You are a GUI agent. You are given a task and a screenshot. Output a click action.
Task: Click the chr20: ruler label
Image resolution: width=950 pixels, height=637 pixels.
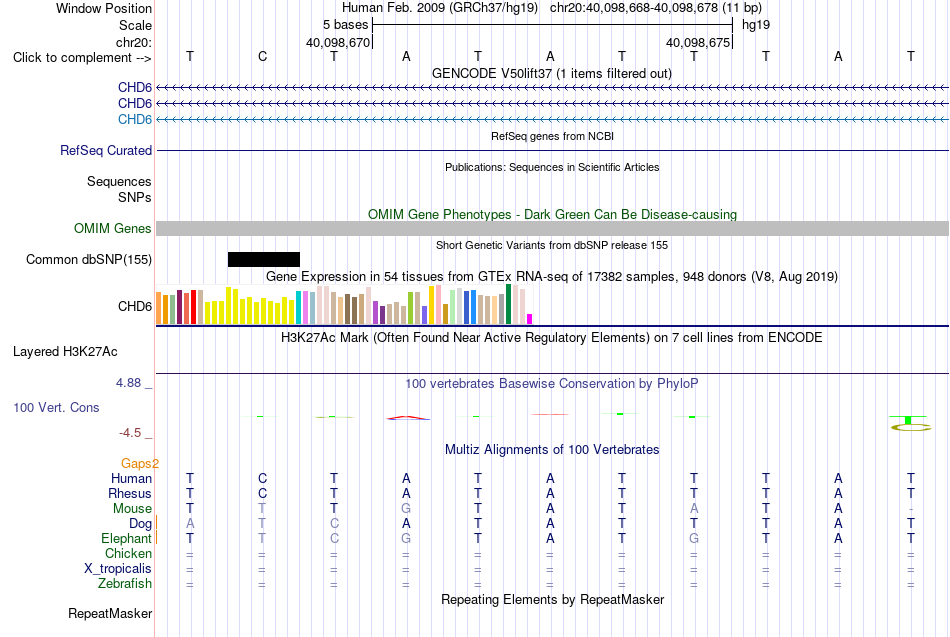coord(134,42)
